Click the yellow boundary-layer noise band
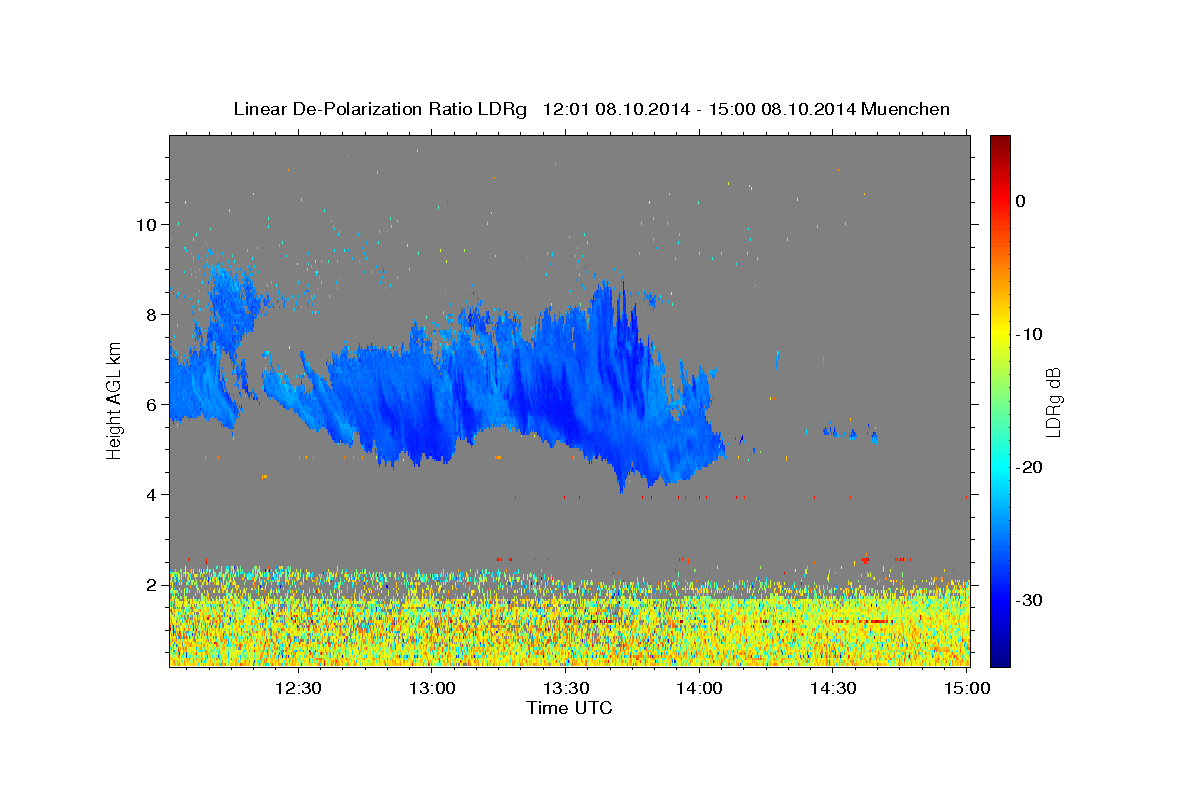 [569, 630]
